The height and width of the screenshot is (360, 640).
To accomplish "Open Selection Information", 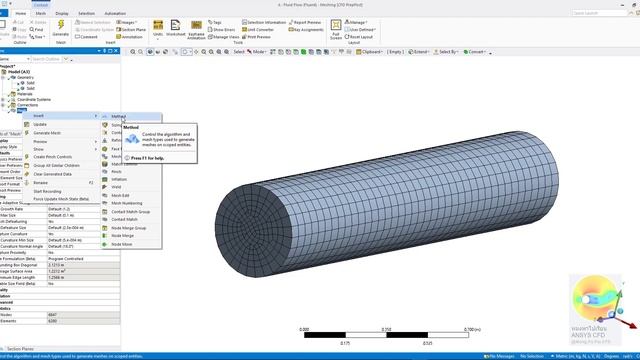I will (264, 22).
